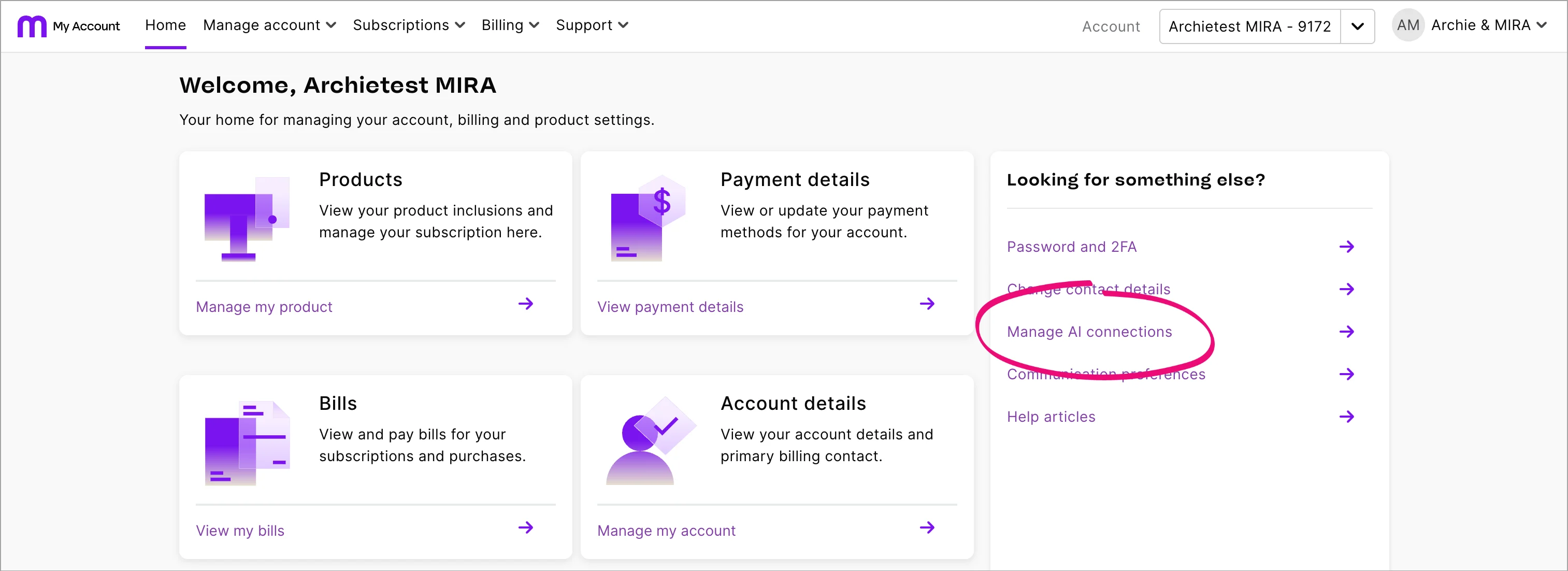Click the arrow next to Password and 2FA
The height and width of the screenshot is (571, 1568).
(x=1346, y=247)
